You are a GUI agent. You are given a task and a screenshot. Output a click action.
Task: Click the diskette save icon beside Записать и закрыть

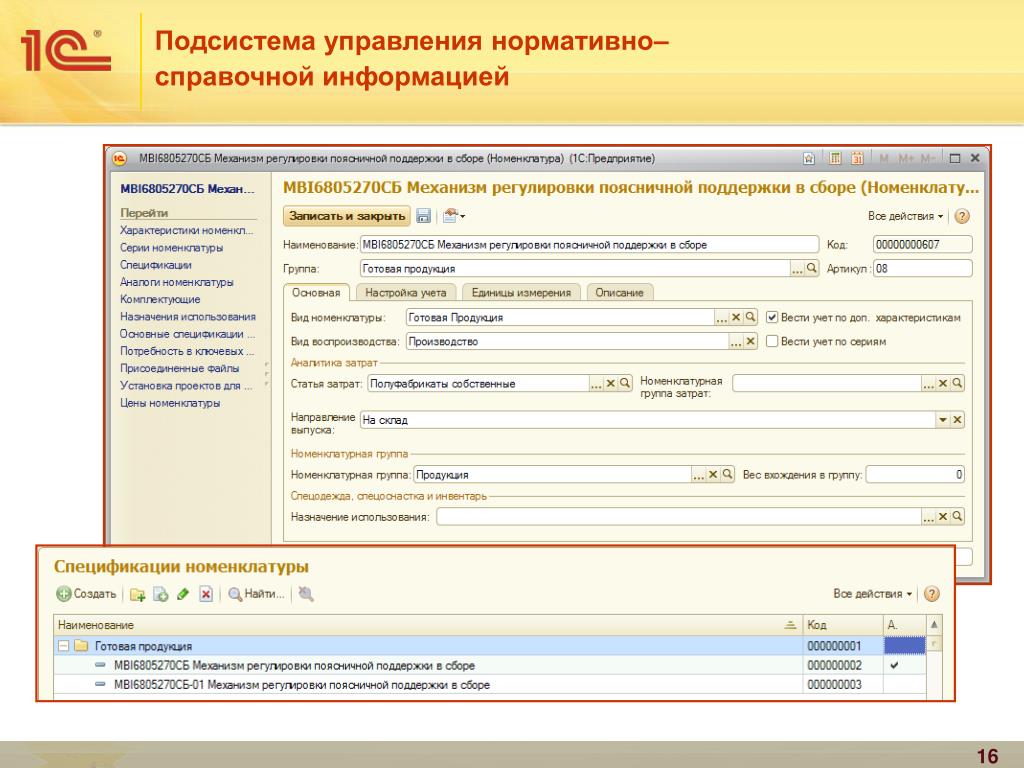[x=423, y=216]
